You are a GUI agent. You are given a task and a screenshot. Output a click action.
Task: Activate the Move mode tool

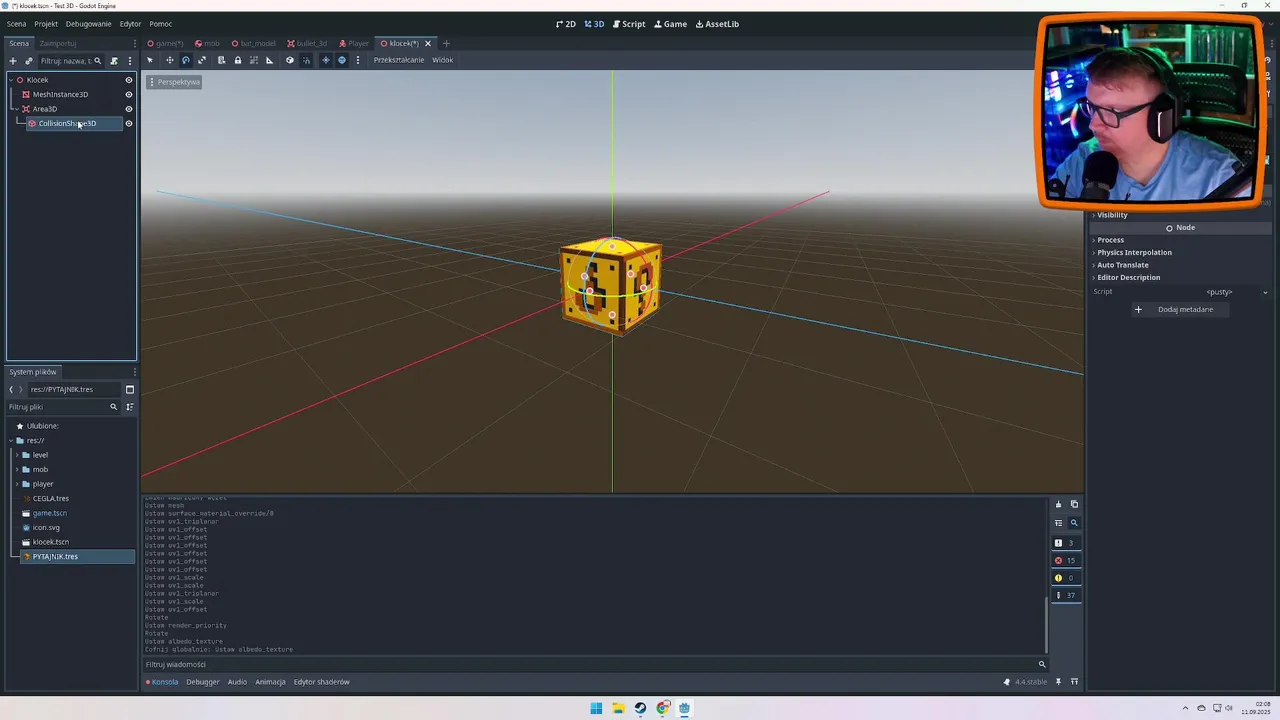pyautogui.click(x=169, y=60)
